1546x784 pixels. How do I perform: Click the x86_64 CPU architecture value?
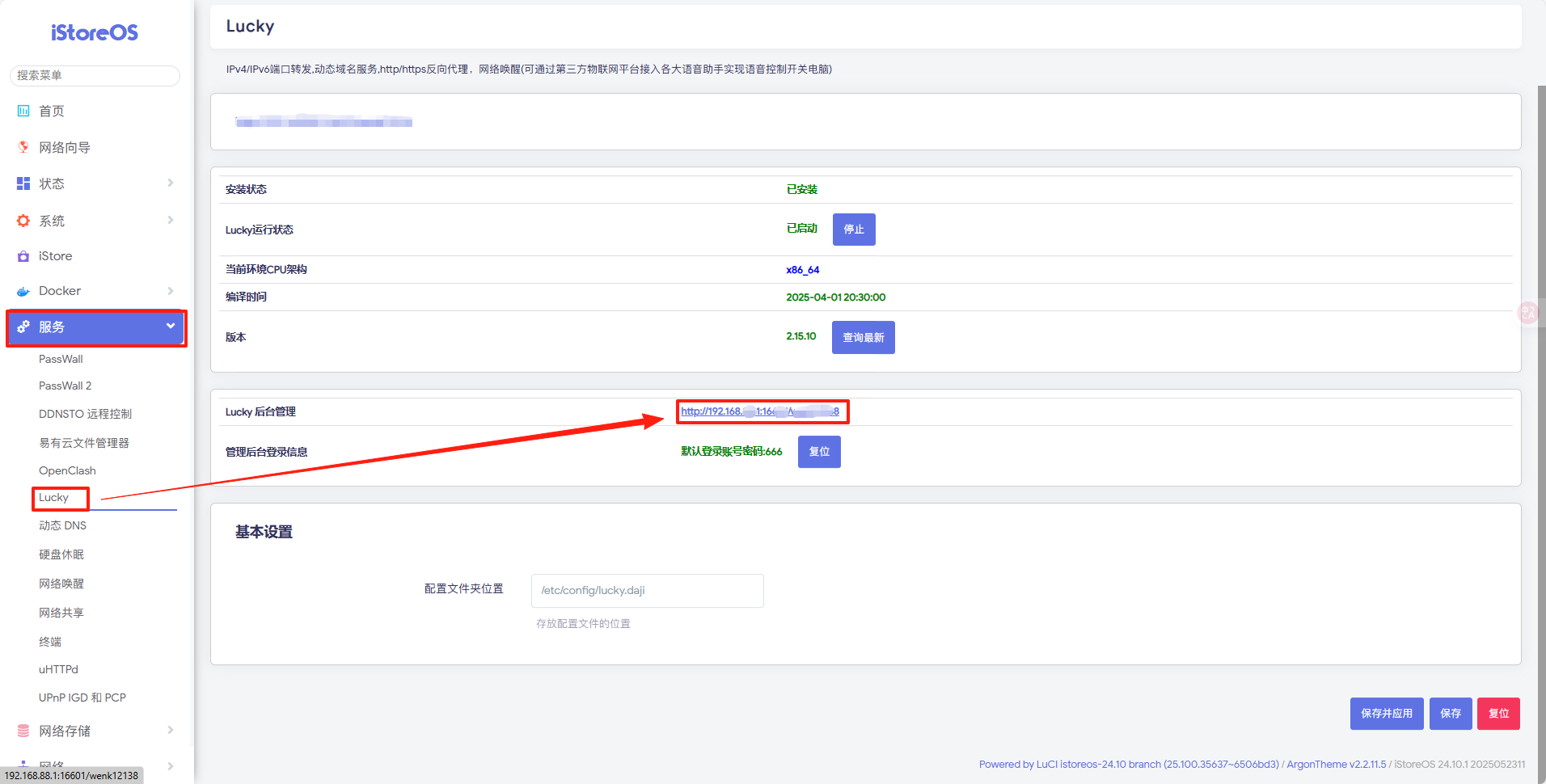coord(802,270)
